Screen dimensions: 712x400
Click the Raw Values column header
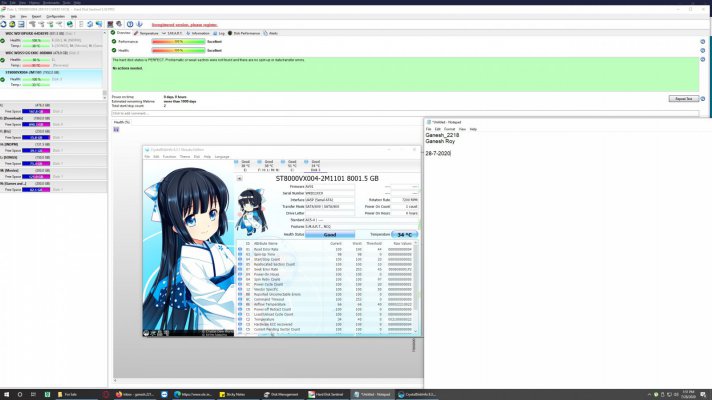pyautogui.click(x=402, y=244)
